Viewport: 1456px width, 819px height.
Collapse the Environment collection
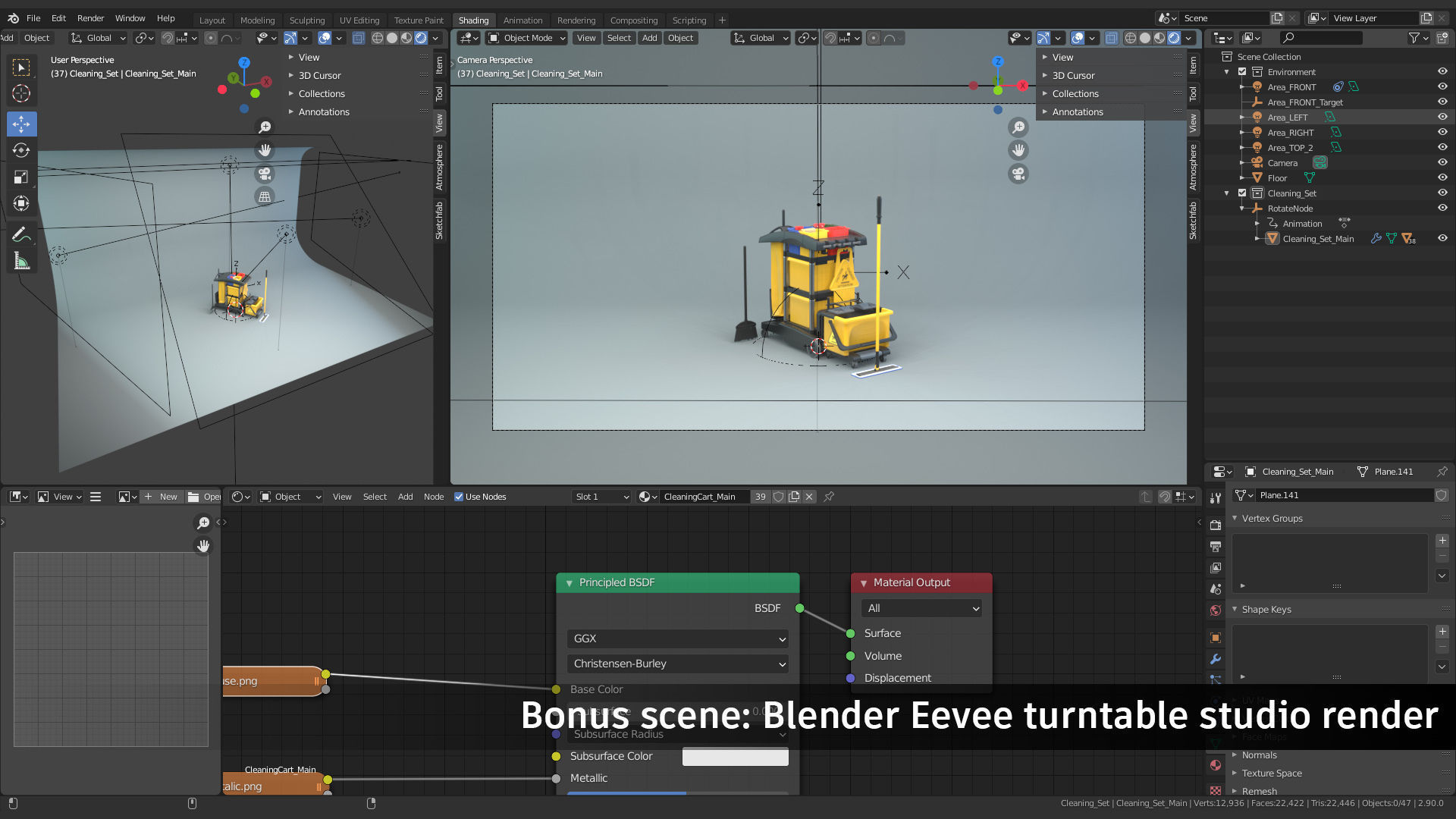point(1227,71)
